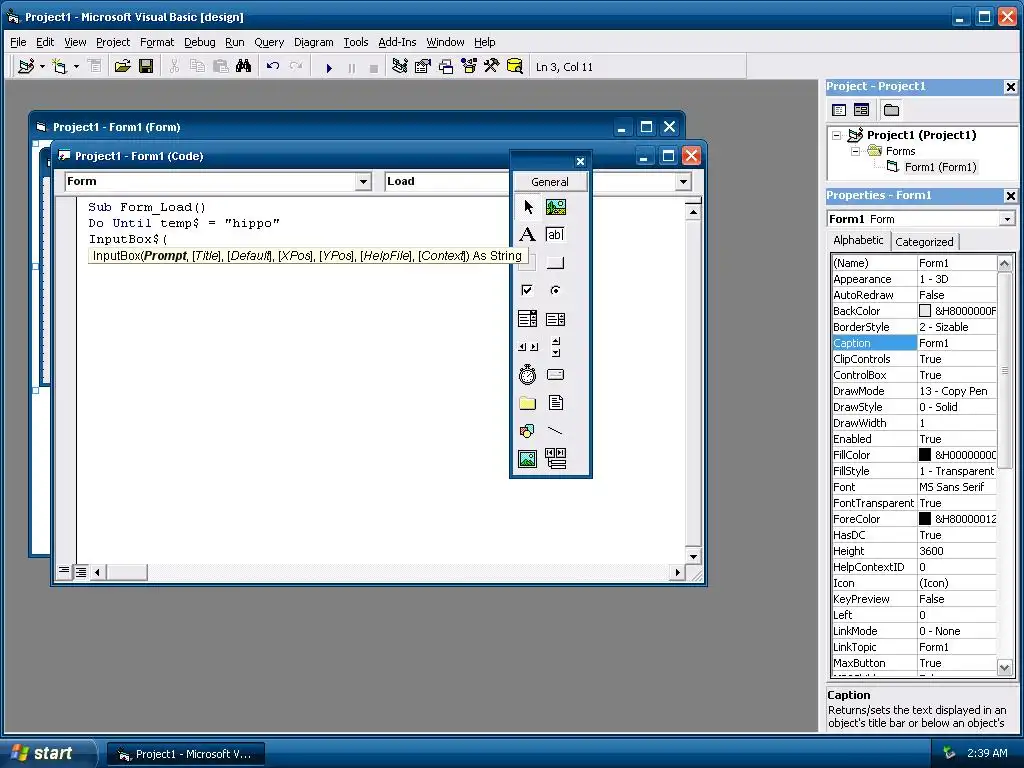Image resolution: width=1024 pixels, height=768 pixels.
Task: Select the CheckBox control in the toolbox
Action: (x=528, y=290)
